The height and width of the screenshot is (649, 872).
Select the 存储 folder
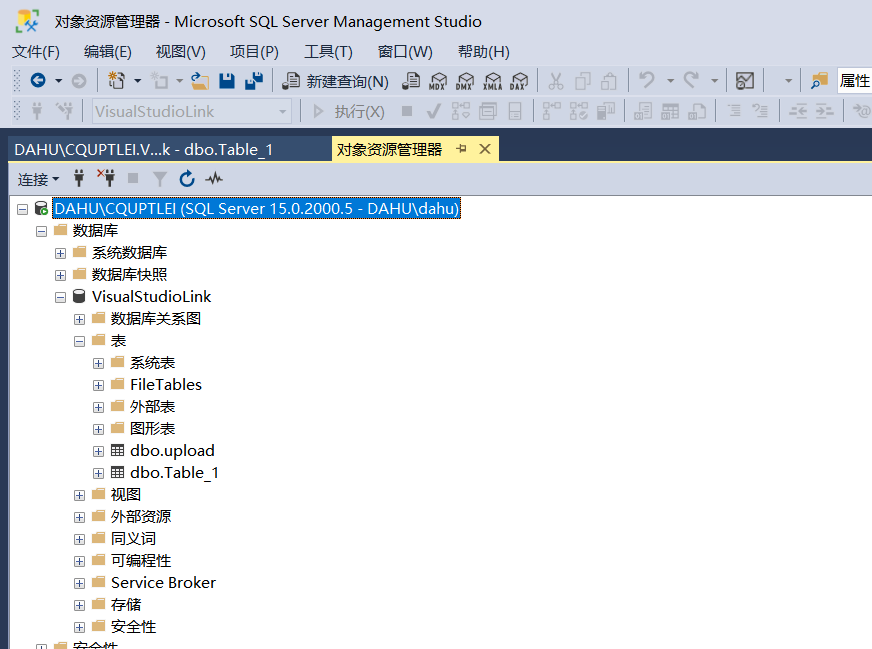click(x=126, y=605)
